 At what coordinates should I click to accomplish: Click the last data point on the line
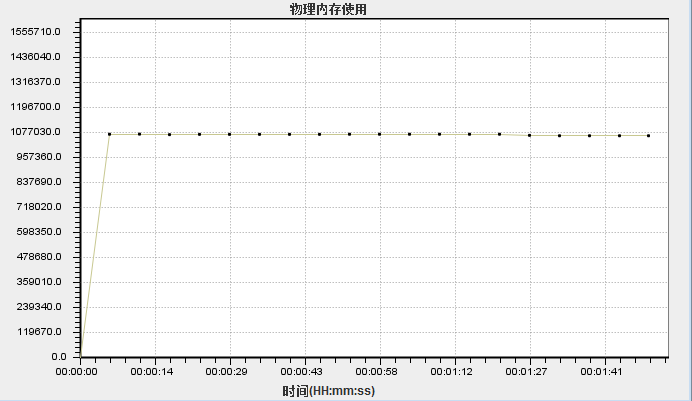pyautogui.click(x=649, y=135)
